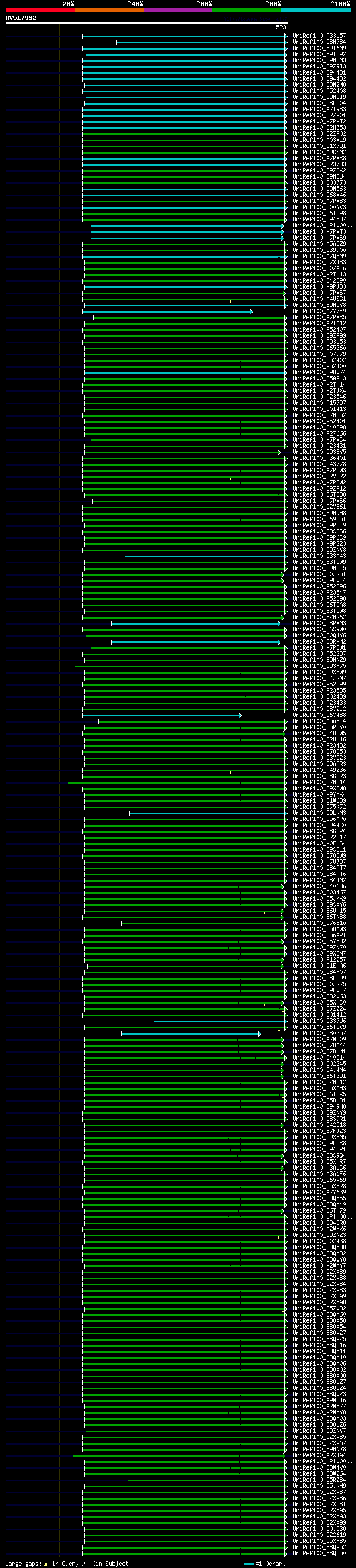Select label UniRef100_Q03773
This screenshot has width=356, height=1568.
point(319,182)
